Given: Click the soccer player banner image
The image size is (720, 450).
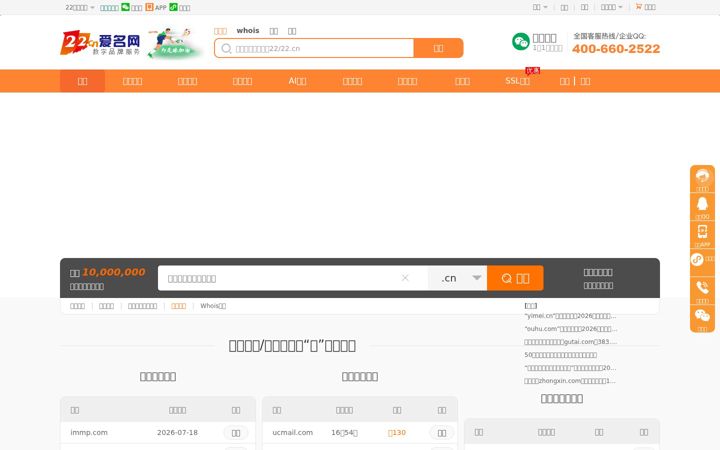Looking at the screenshot, I should coord(174,43).
